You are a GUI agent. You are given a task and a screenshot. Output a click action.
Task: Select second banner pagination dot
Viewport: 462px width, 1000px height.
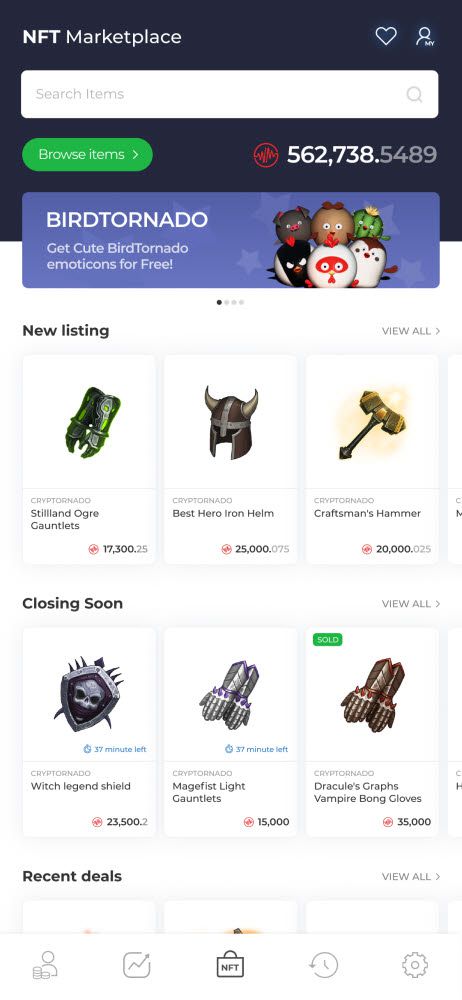(227, 302)
